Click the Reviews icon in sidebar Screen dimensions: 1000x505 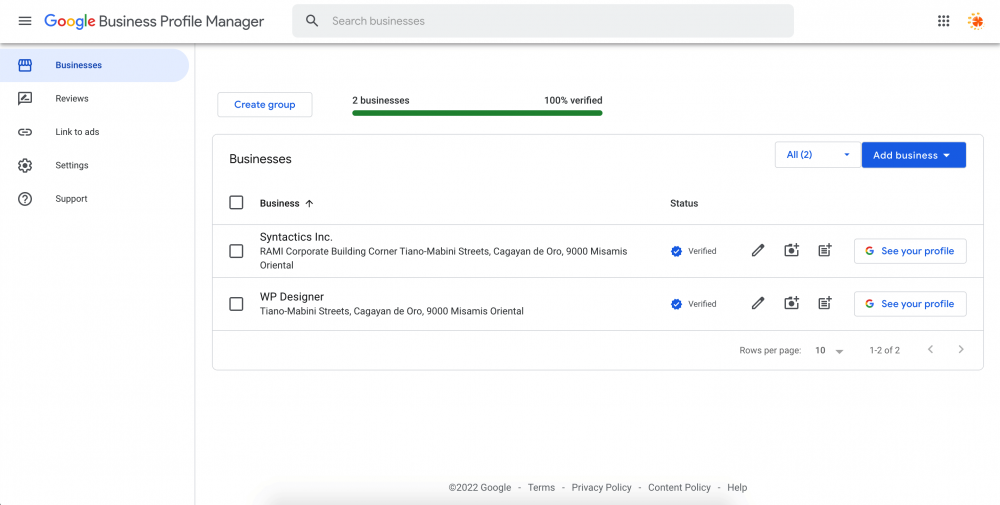25,99
